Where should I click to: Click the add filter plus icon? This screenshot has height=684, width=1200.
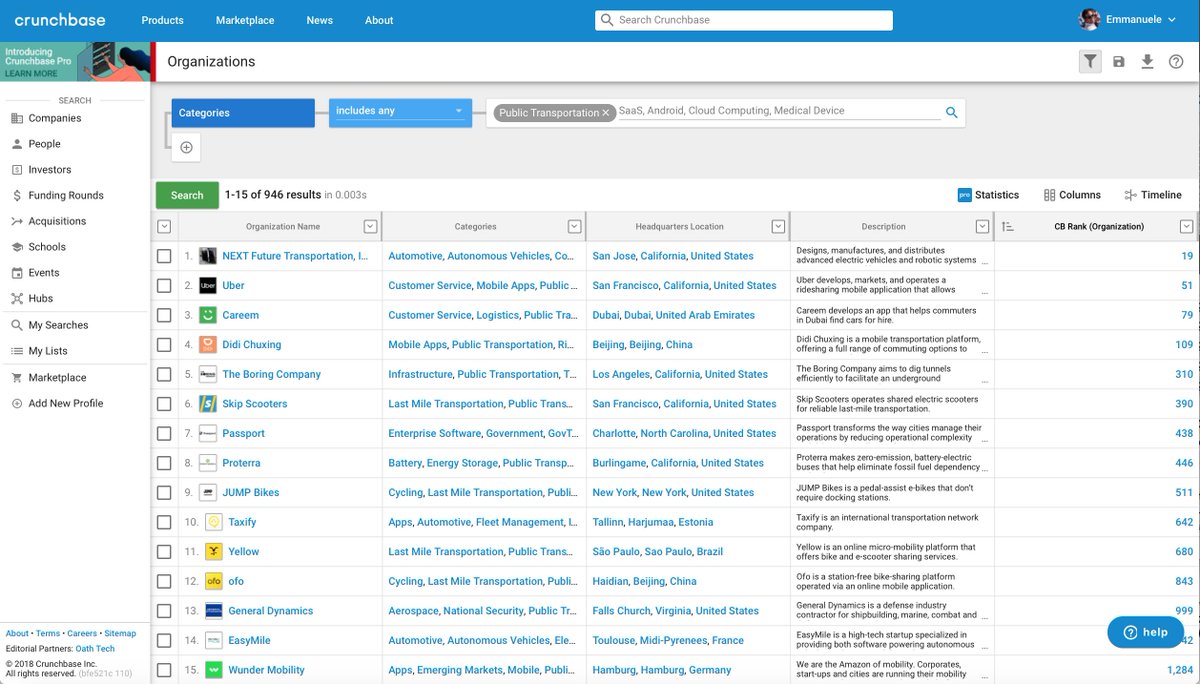coord(186,147)
